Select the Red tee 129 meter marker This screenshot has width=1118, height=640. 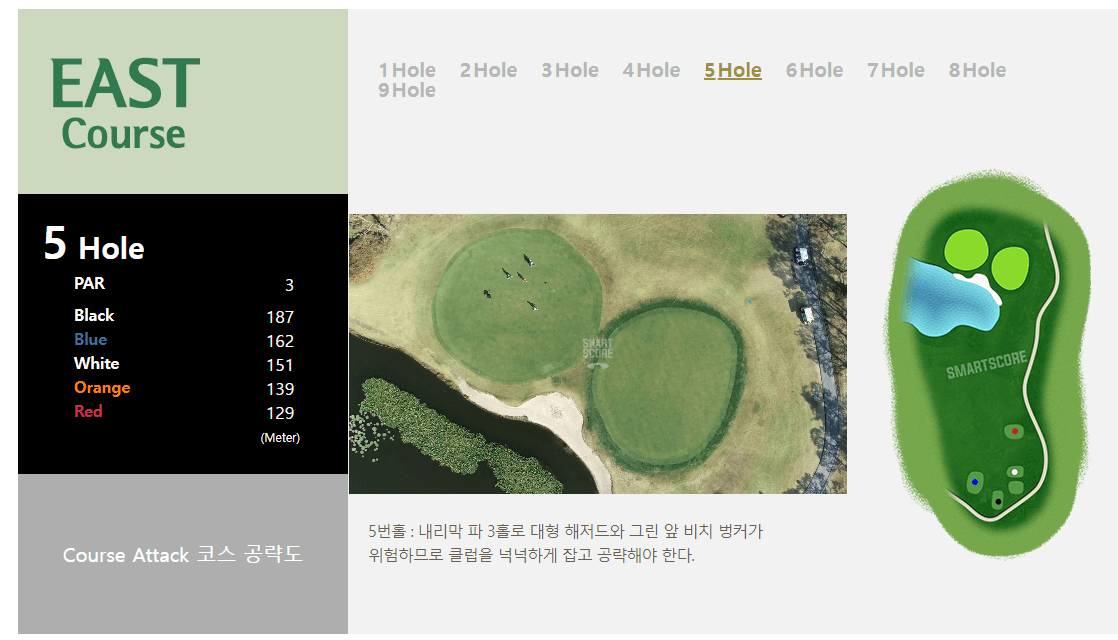(89, 411)
